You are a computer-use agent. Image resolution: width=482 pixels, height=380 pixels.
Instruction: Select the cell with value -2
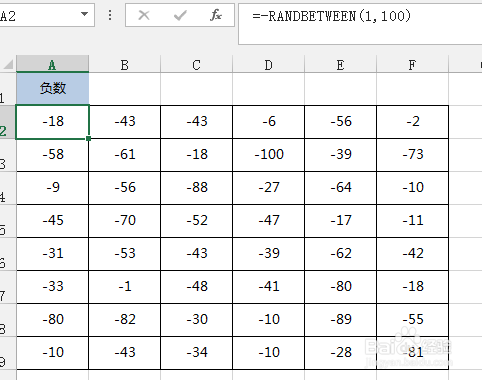coord(412,122)
